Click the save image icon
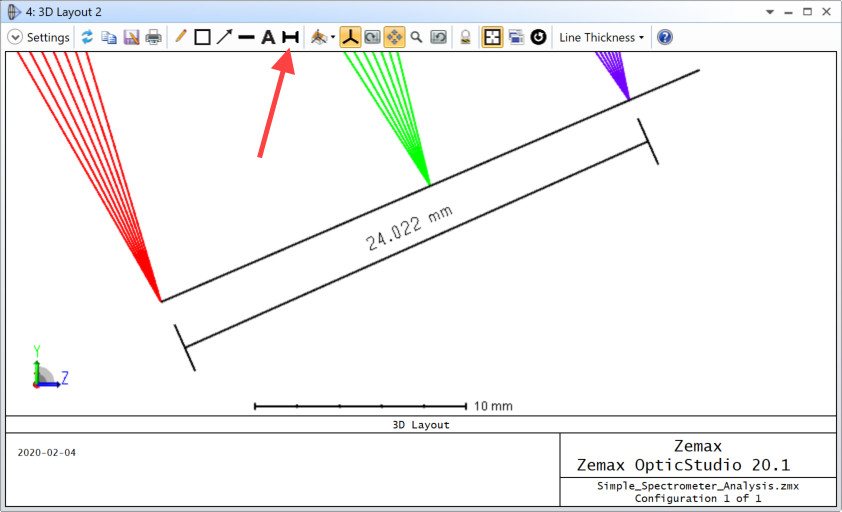842x512 pixels. tap(131, 37)
